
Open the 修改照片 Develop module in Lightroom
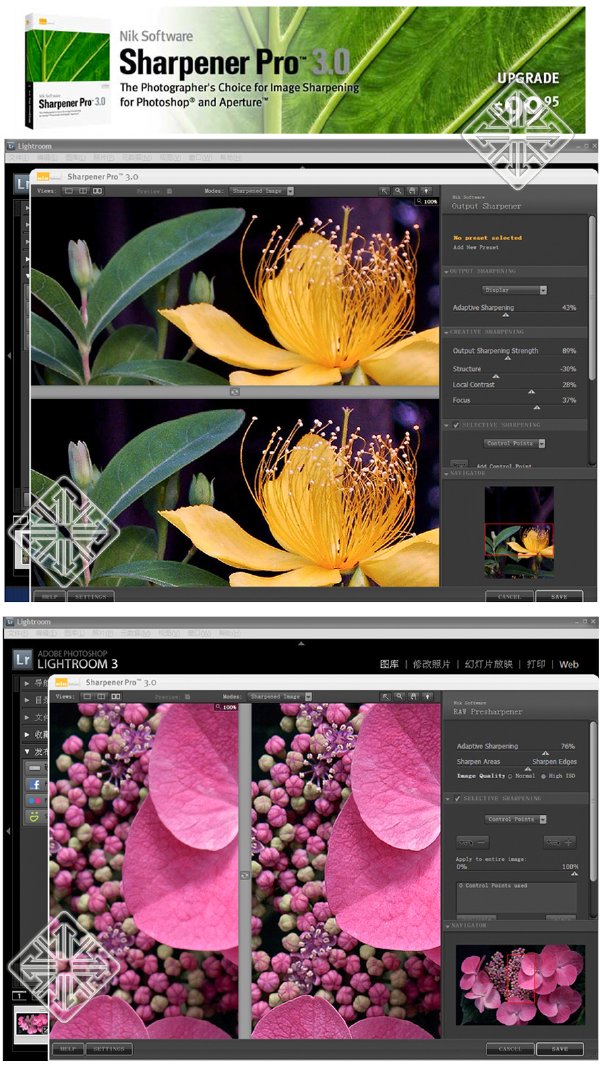(x=431, y=665)
